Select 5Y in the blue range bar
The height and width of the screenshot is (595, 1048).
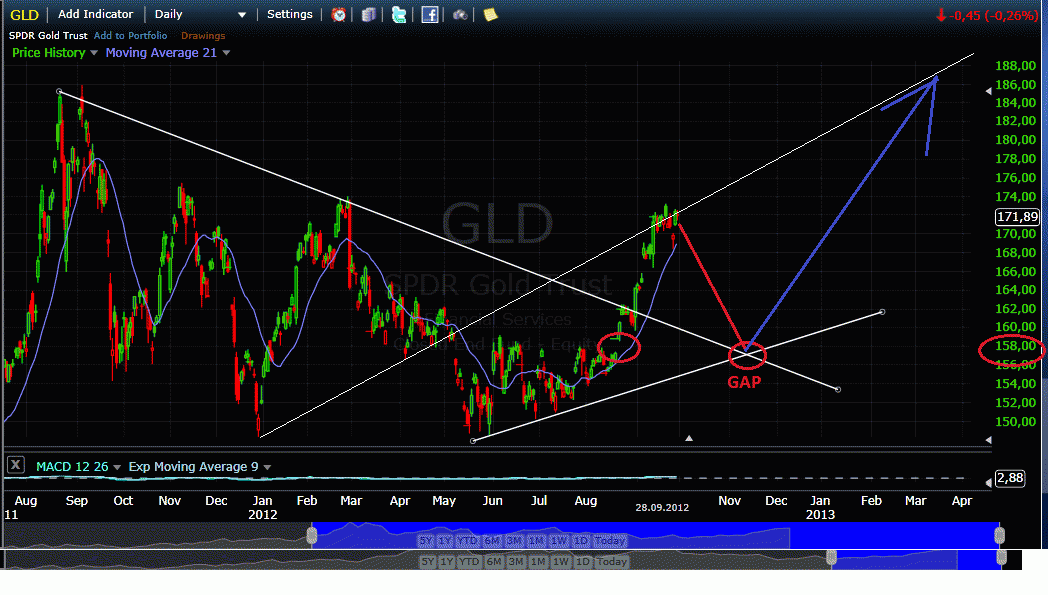(426, 540)
